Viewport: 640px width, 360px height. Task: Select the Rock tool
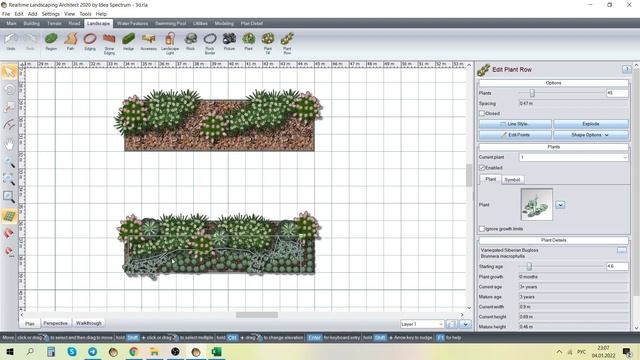(190, 42)
